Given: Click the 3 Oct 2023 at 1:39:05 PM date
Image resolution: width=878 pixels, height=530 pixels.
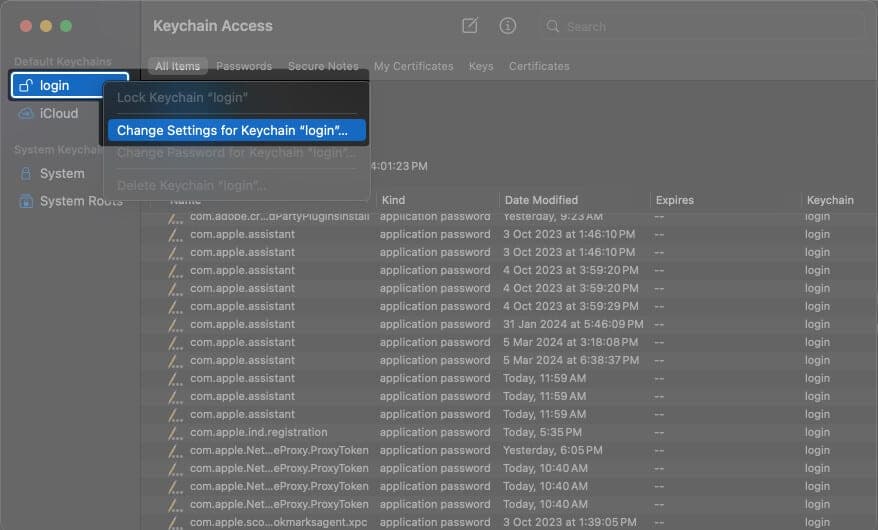Looking at the screenshot, I should pos(569,522).
